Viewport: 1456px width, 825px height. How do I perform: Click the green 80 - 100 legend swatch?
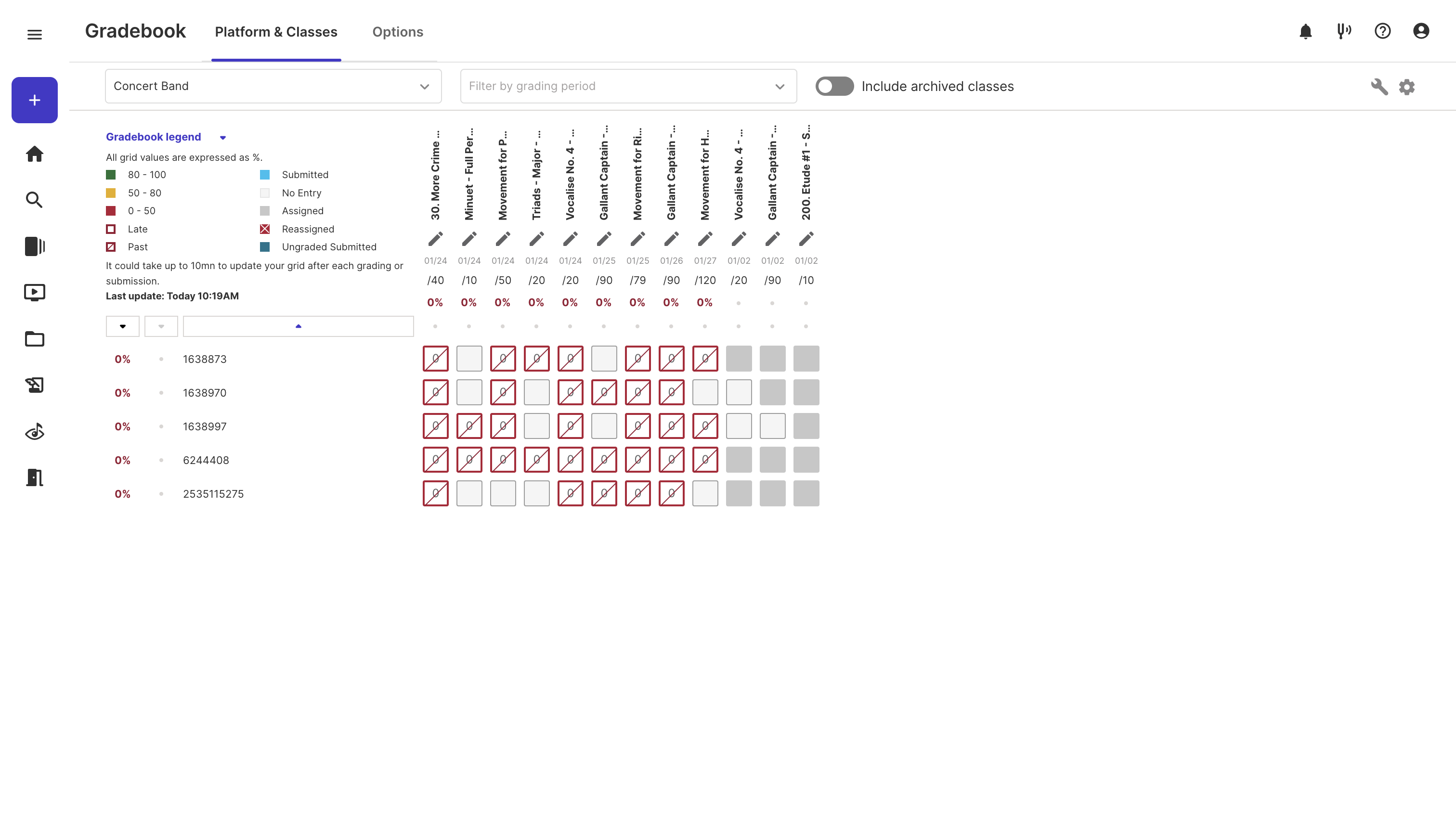click(x=111, y=175)
